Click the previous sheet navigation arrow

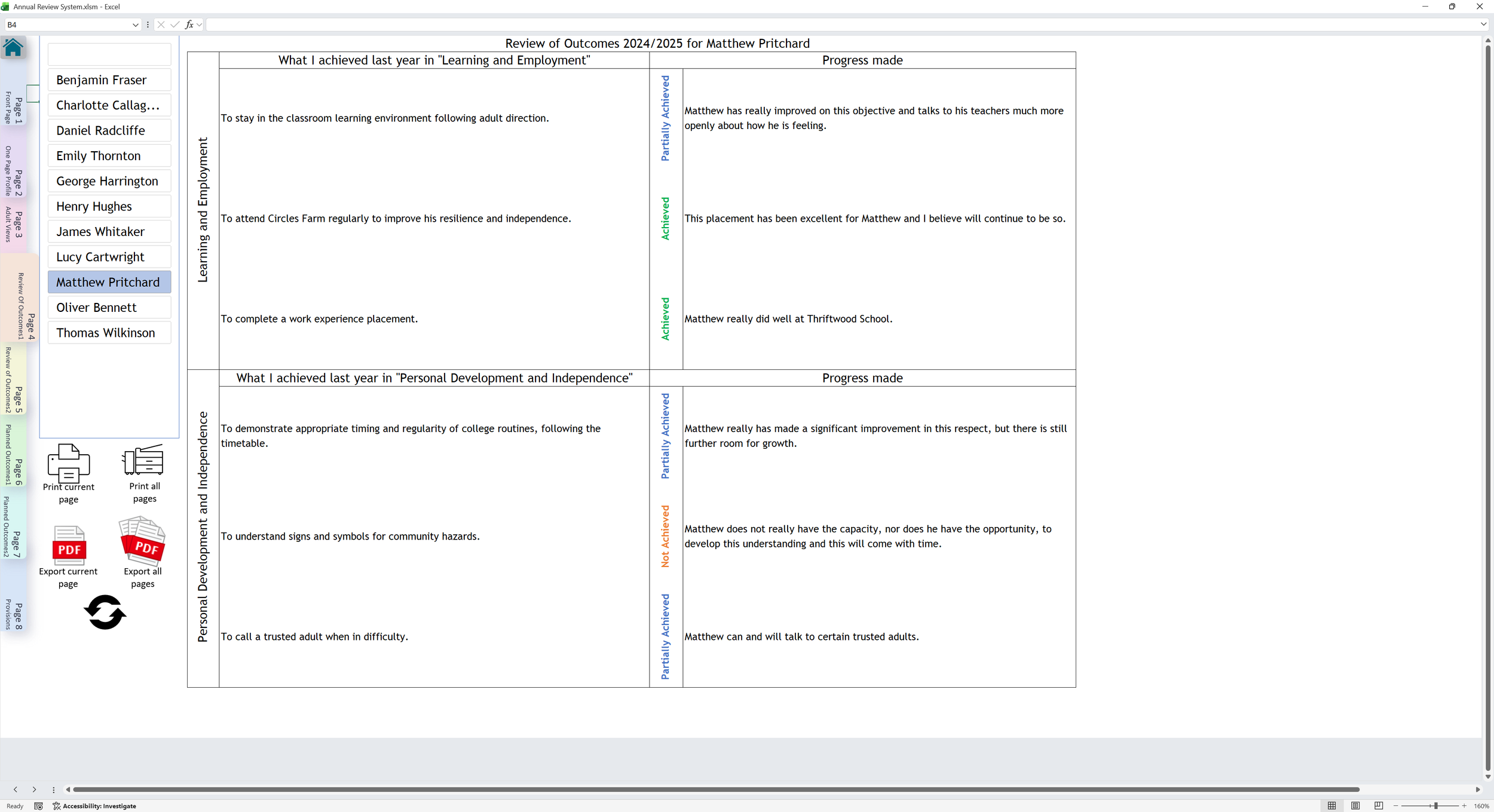16,789
